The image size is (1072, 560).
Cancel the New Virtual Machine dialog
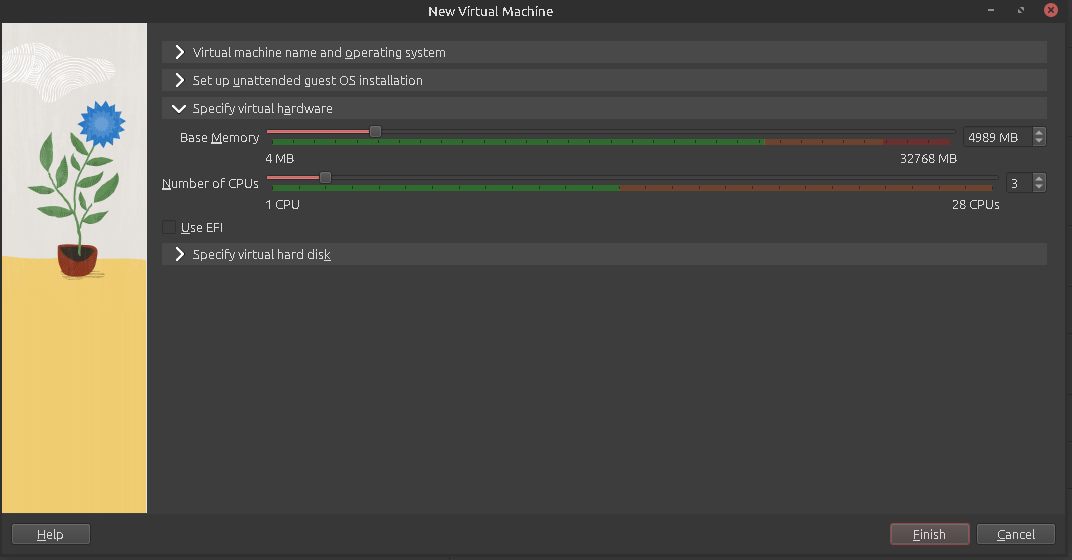click(x=1016, y=535)
